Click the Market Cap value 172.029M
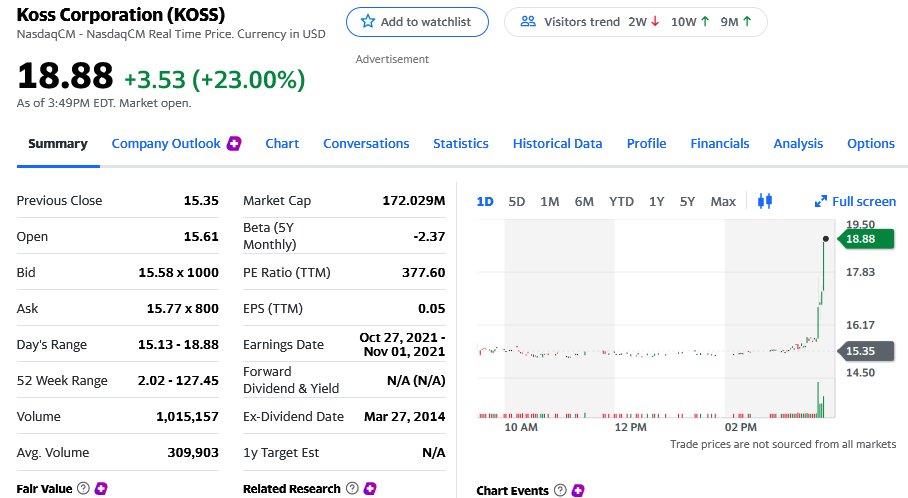 pos(413,200)
